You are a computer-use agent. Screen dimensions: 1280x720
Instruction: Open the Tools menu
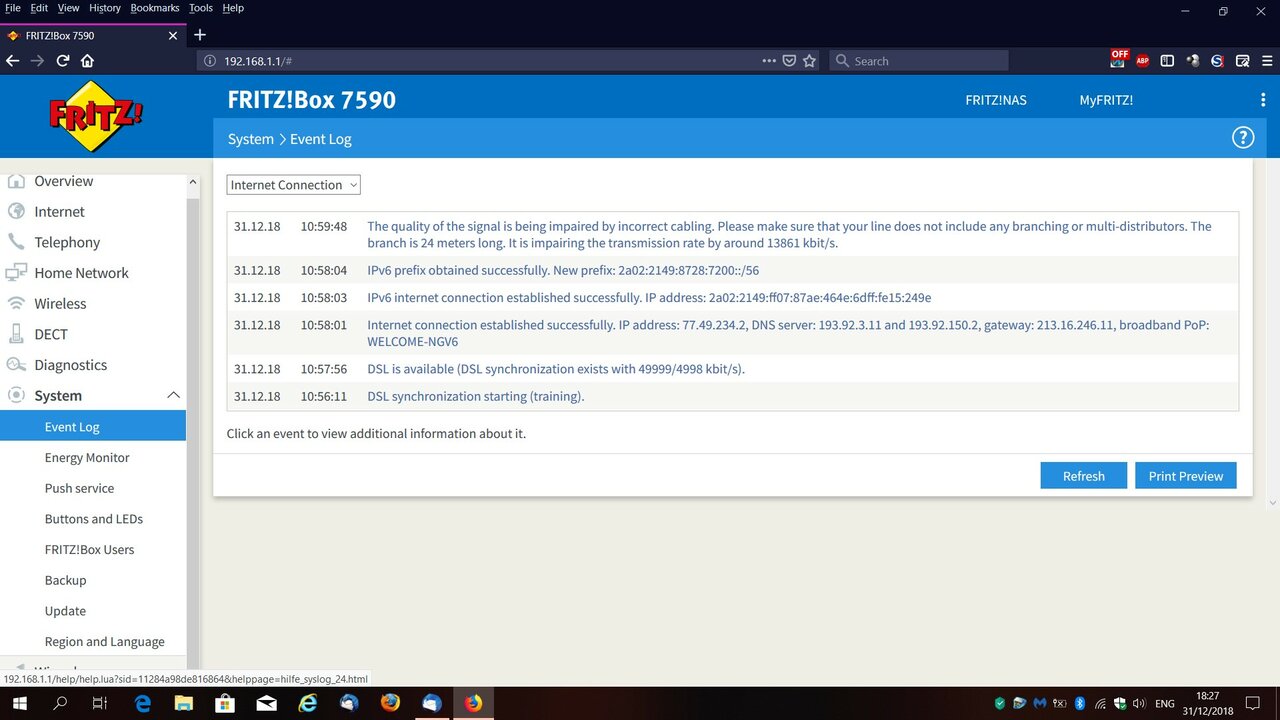coord(201,8)
